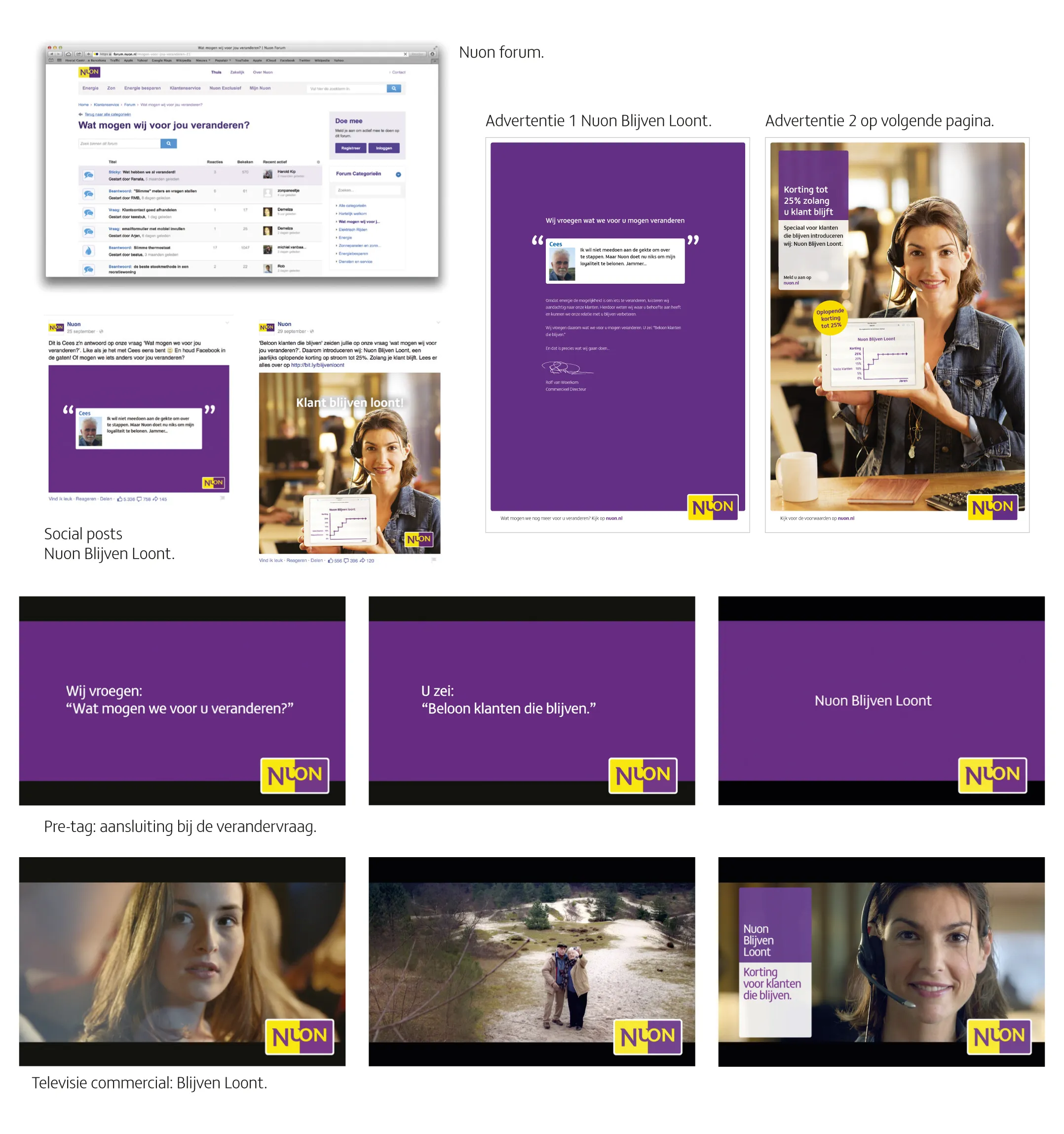The width and height of the screenshot is (1064, 1134).
Task: Click the top site search field
Action: click(x=347, y=88)
